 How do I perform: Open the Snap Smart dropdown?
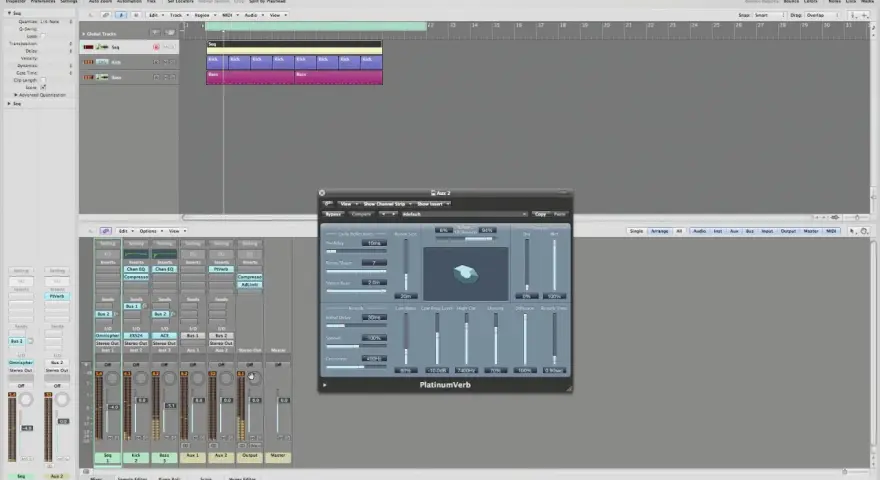[x=769, y=15]
